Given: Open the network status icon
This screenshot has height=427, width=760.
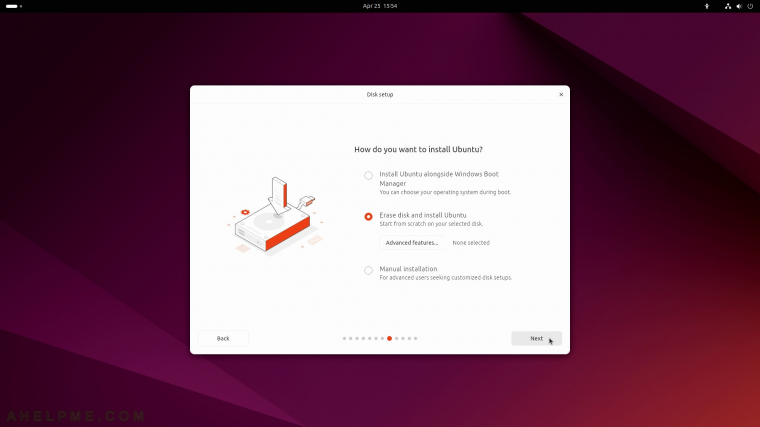Looking at the screenshot, I should click(x=728, y=6).
